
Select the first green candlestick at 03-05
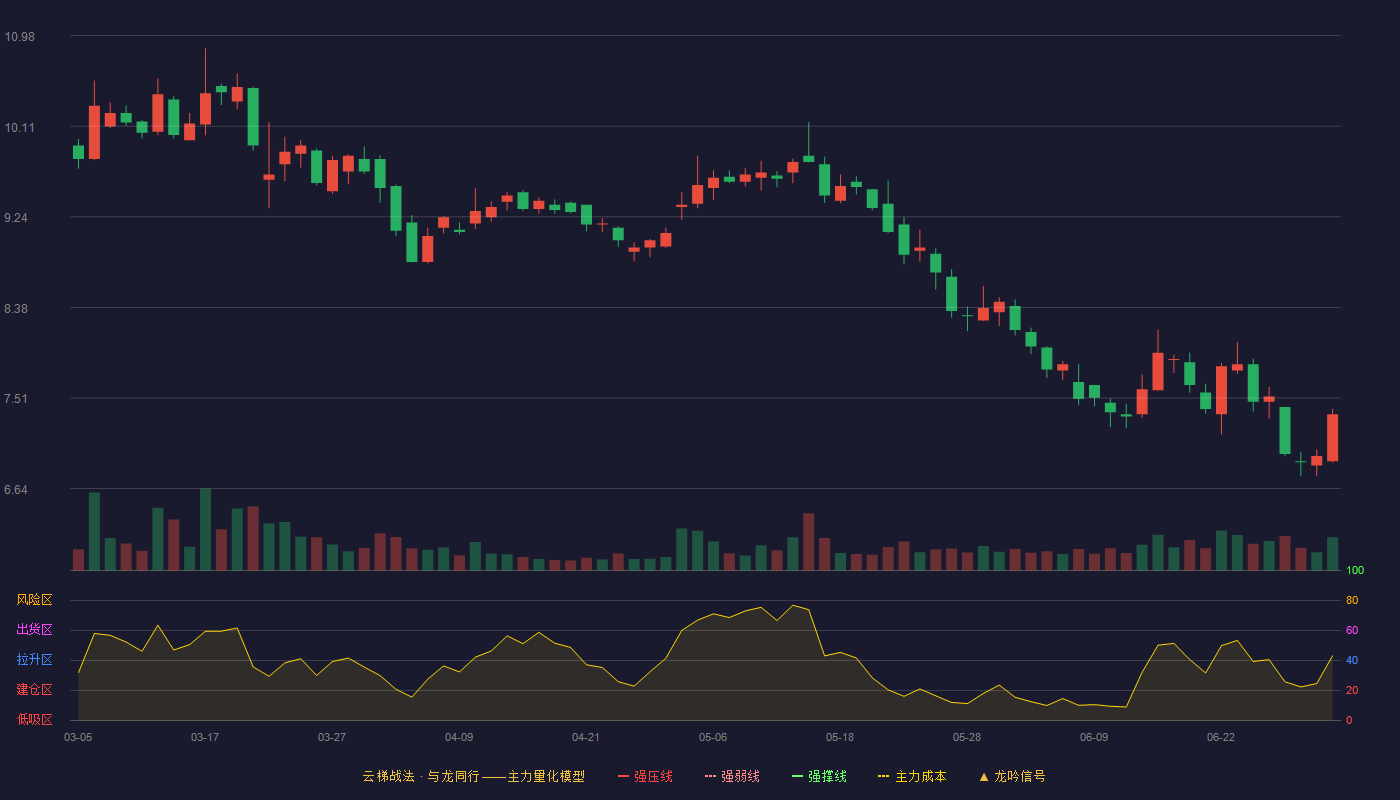click(78, 152)
